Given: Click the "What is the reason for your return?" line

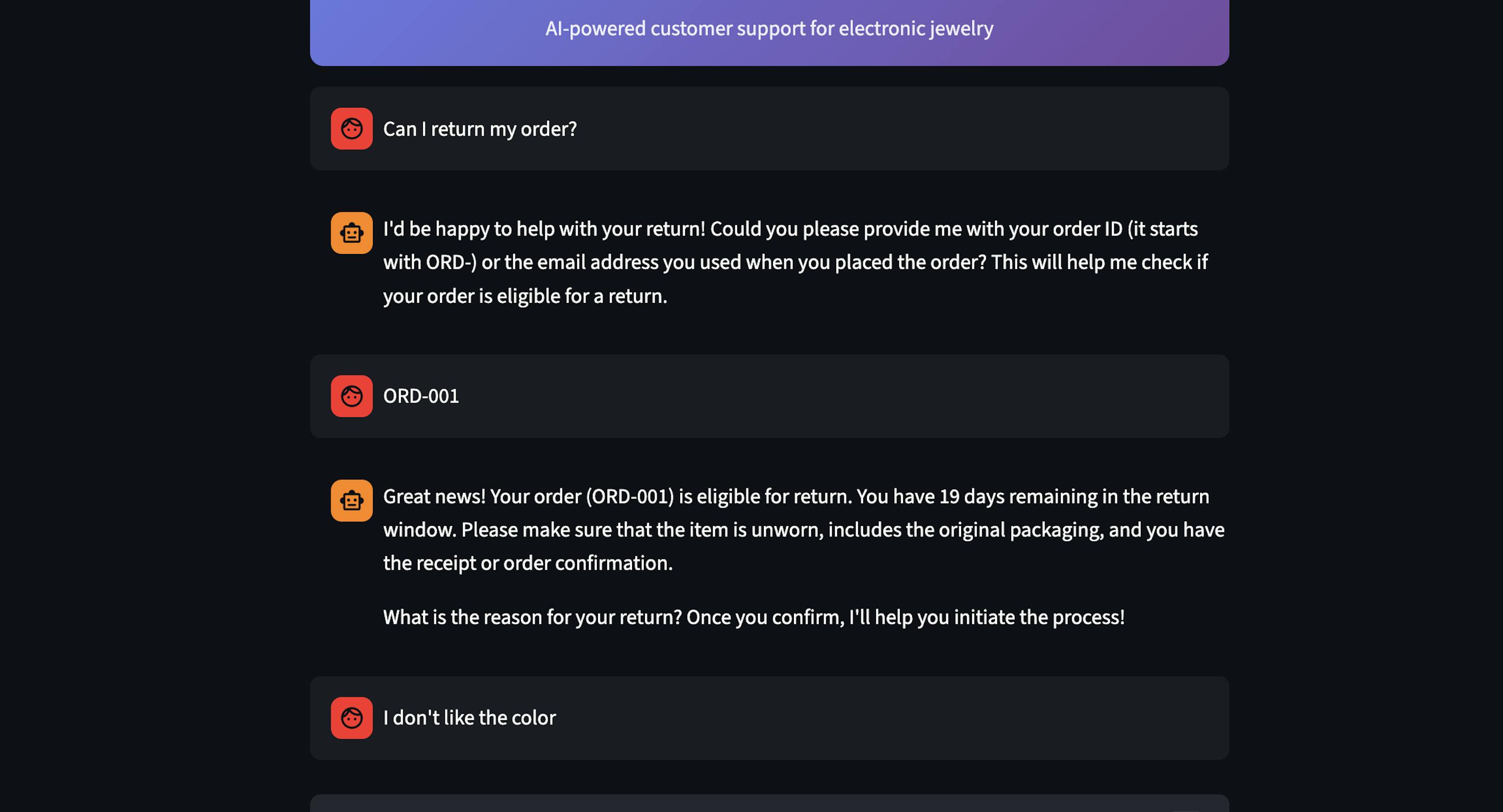Looking at the screenshot, I should [532, 617].
